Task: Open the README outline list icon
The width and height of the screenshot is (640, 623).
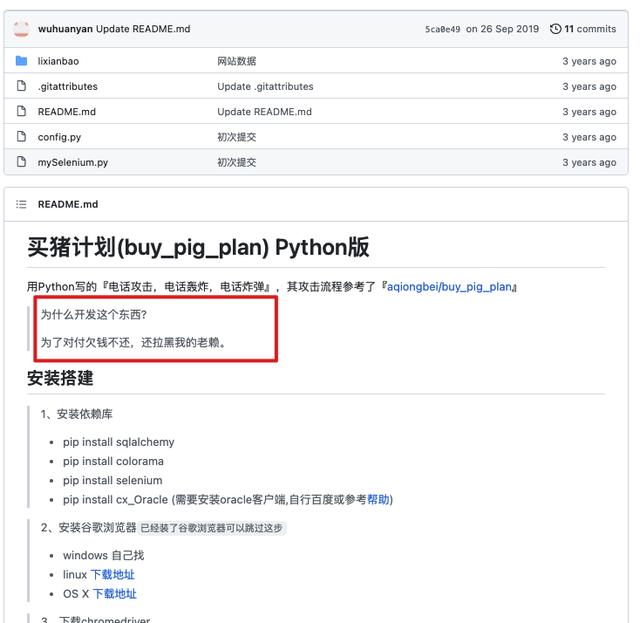Action: (21, 204)
